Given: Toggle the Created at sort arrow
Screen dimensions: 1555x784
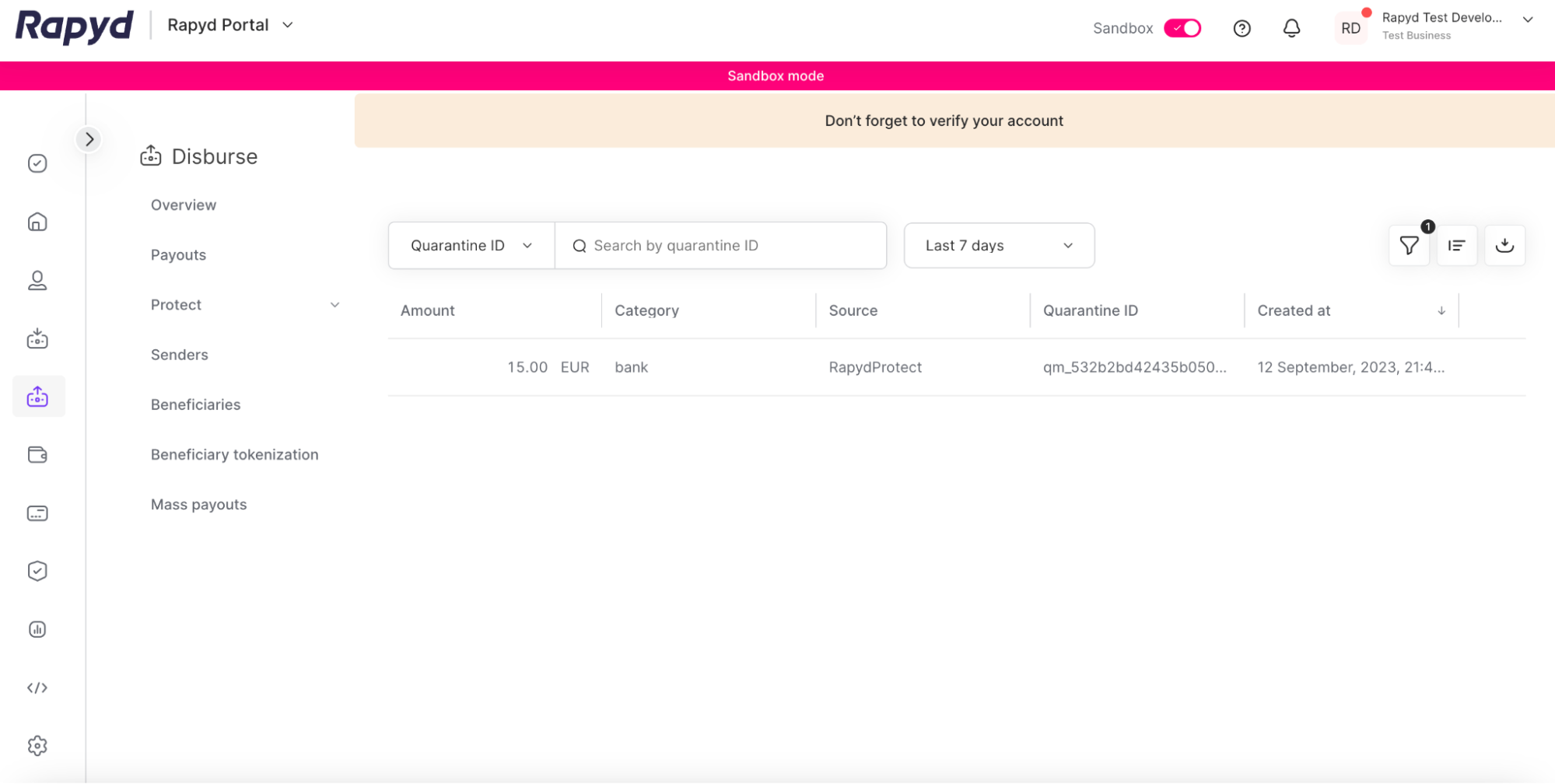Looking at the screenshot, I should (1441, 310).
